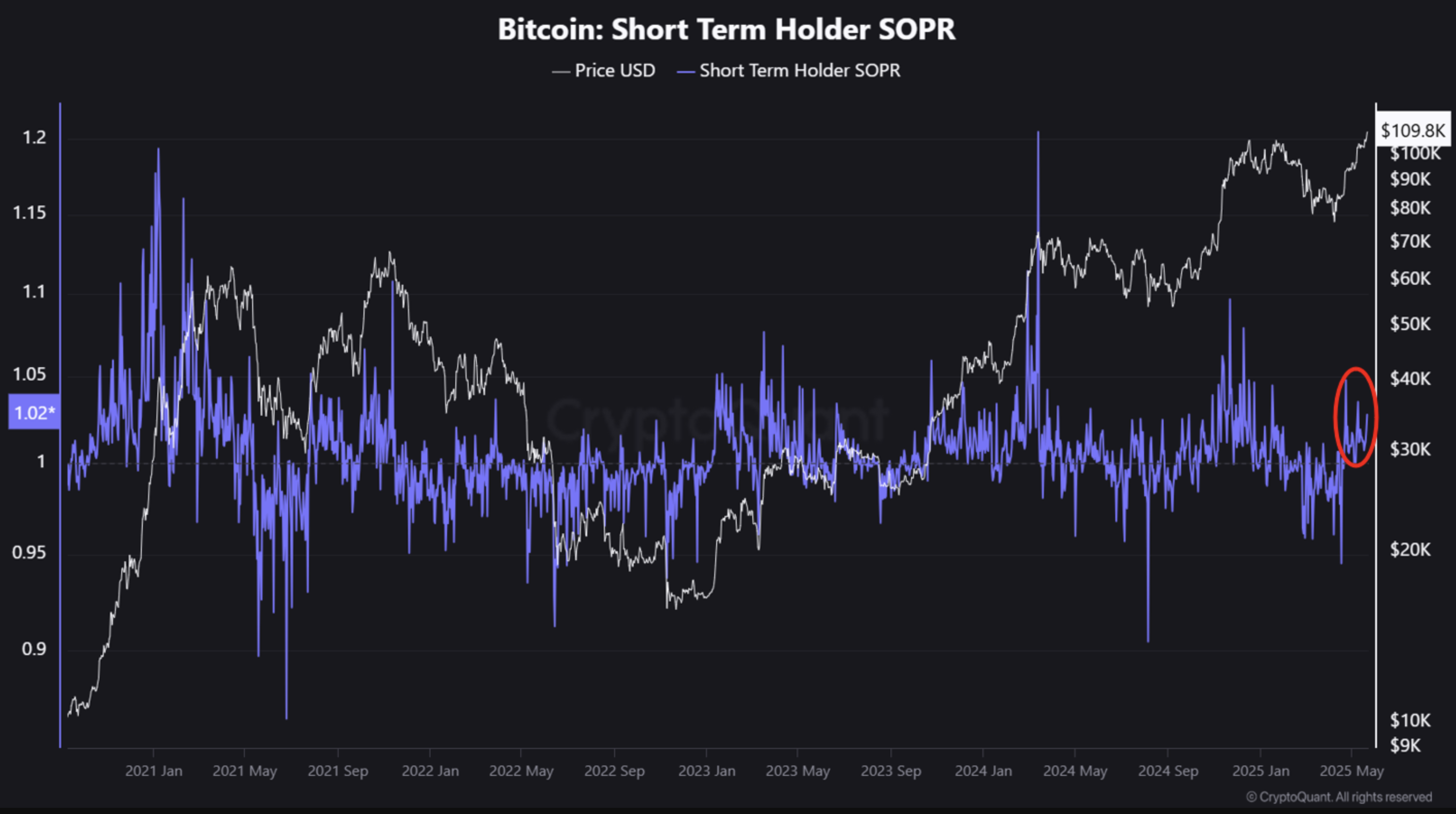
Task: Click the 2025 May x-axis label
Action: point(1351,771)
